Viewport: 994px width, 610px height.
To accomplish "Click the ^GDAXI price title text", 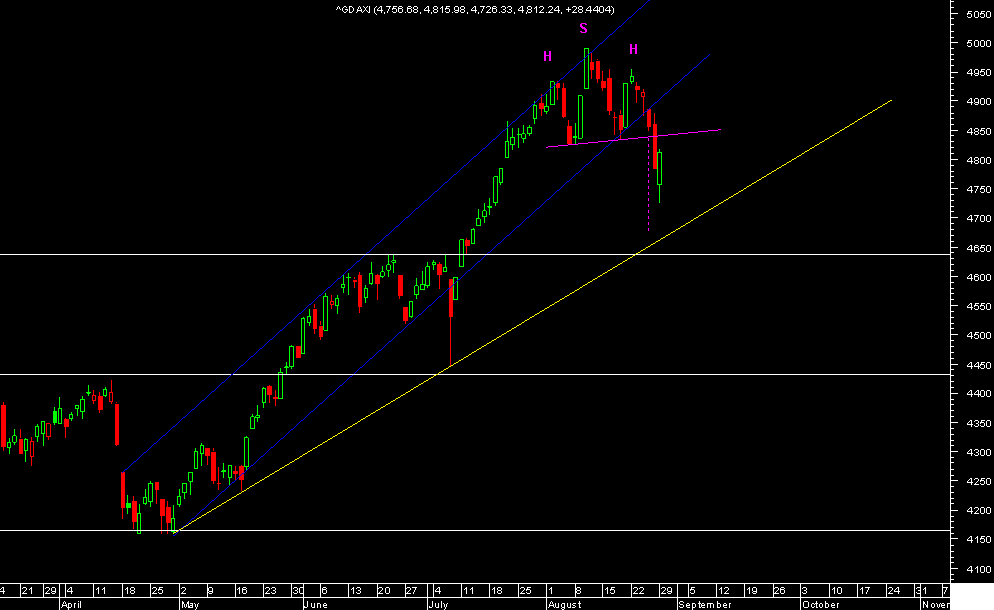I will (475, 10).
